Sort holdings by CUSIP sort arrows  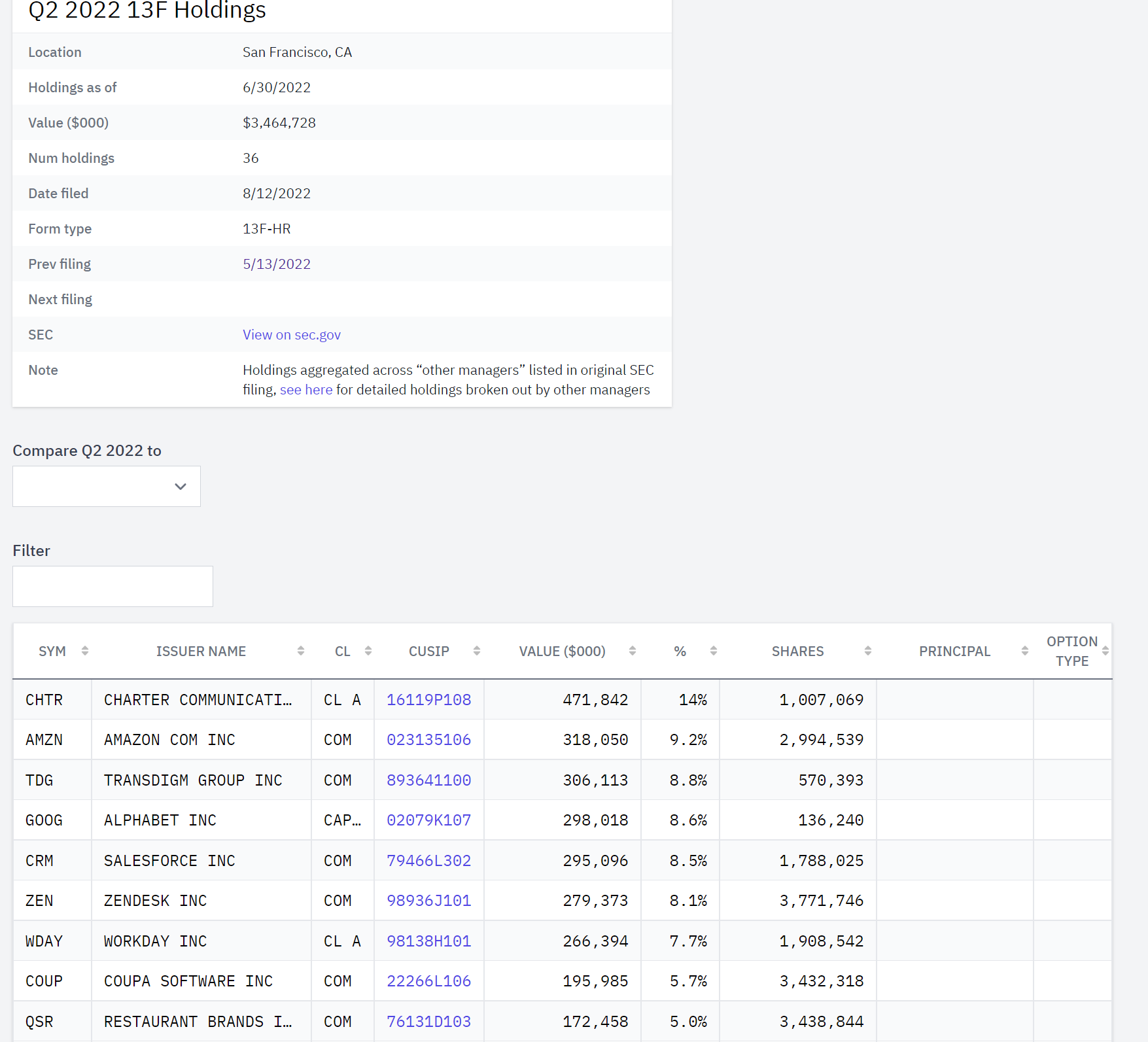477,651
